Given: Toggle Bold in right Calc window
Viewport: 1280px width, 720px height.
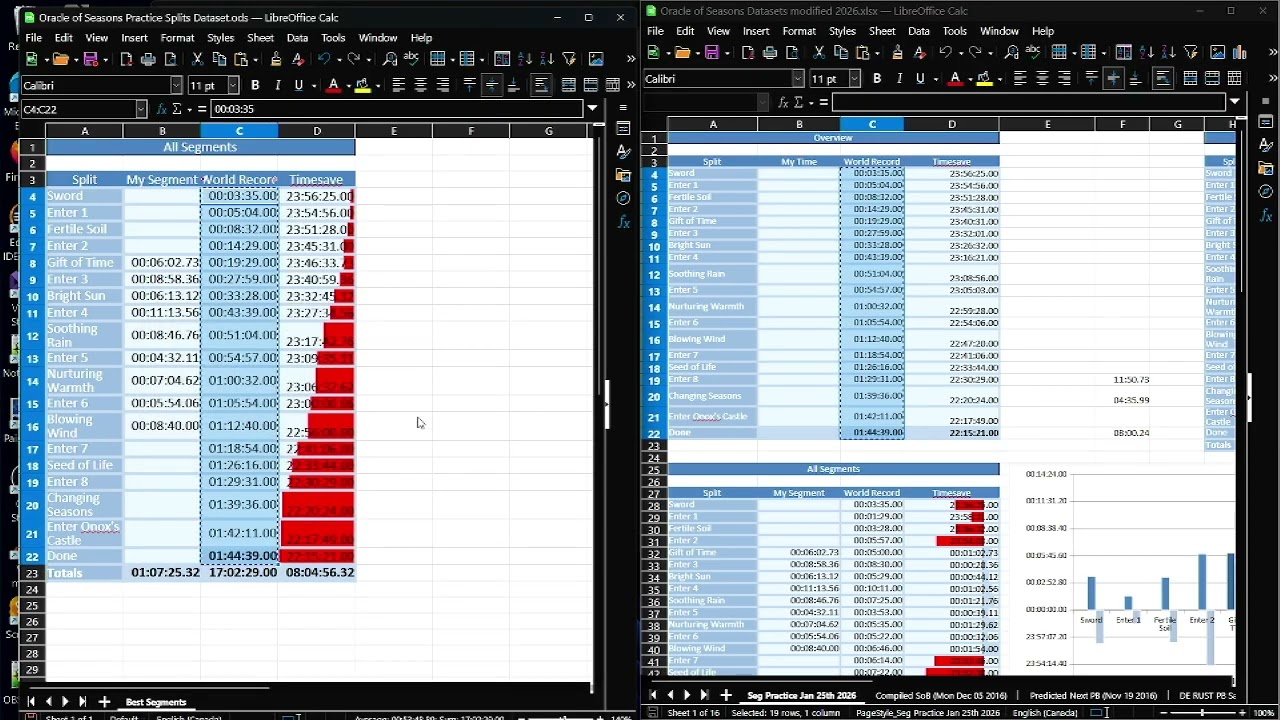Looking at the screenshot, I should tap(877, 79).
